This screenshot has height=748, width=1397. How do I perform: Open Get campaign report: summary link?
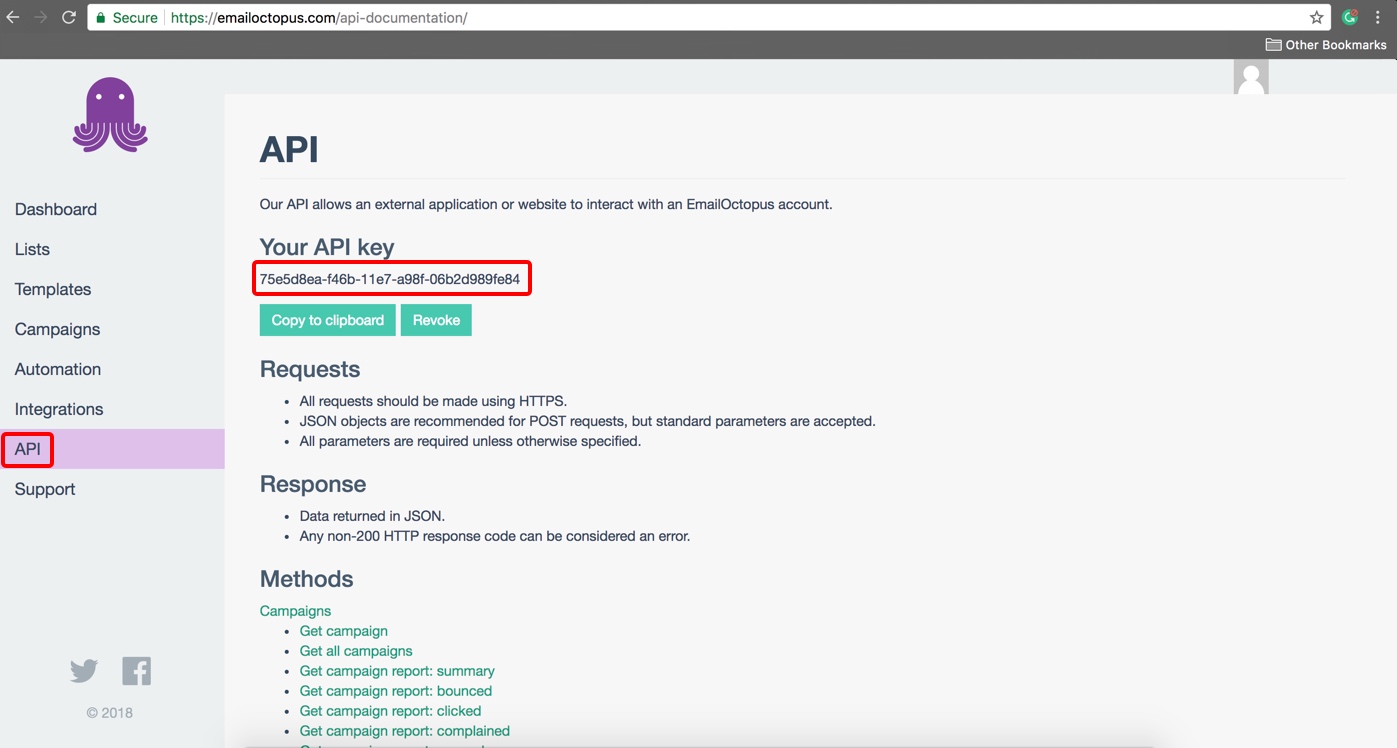pyautogui.click(x=397, y=671)
